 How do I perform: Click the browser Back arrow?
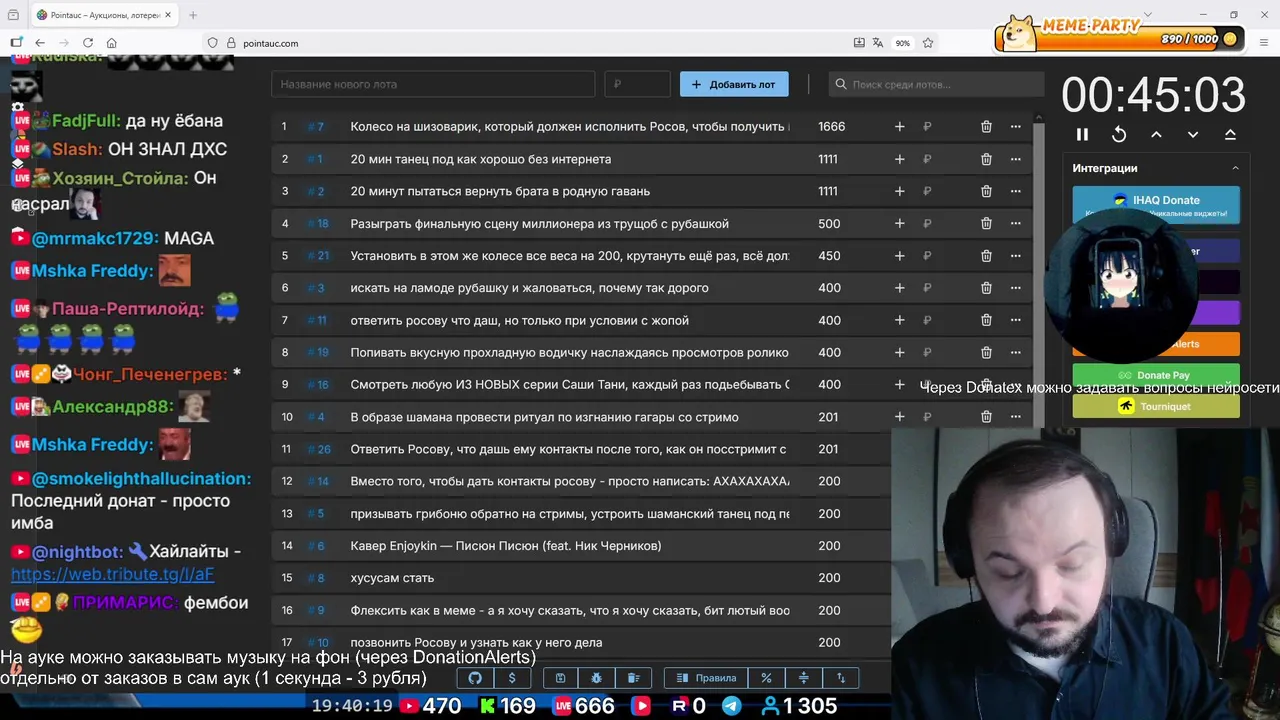pos(40,43)
